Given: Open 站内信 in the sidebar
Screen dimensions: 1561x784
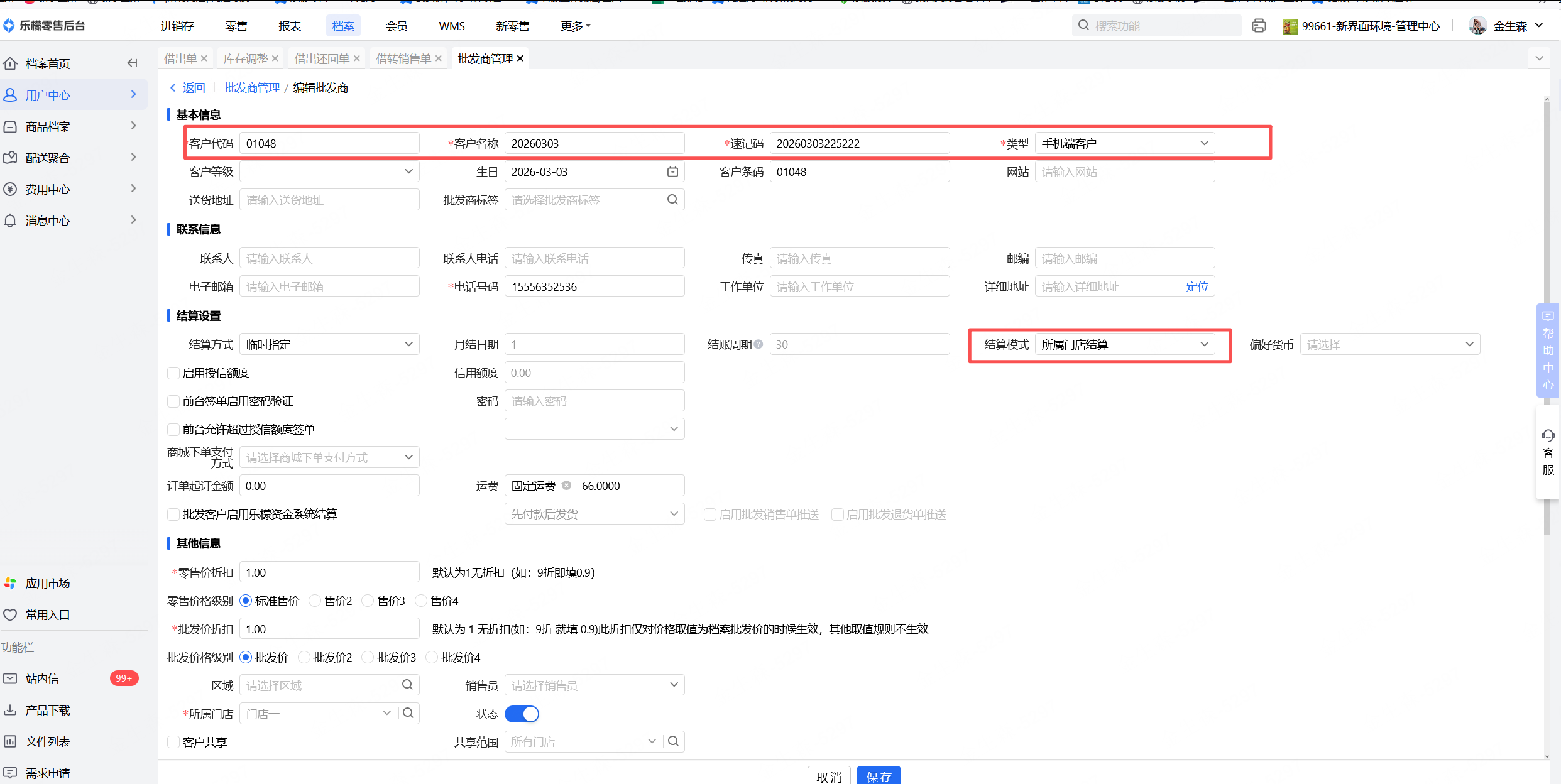Looking at the screenshot, I should [x=43, y=678].
